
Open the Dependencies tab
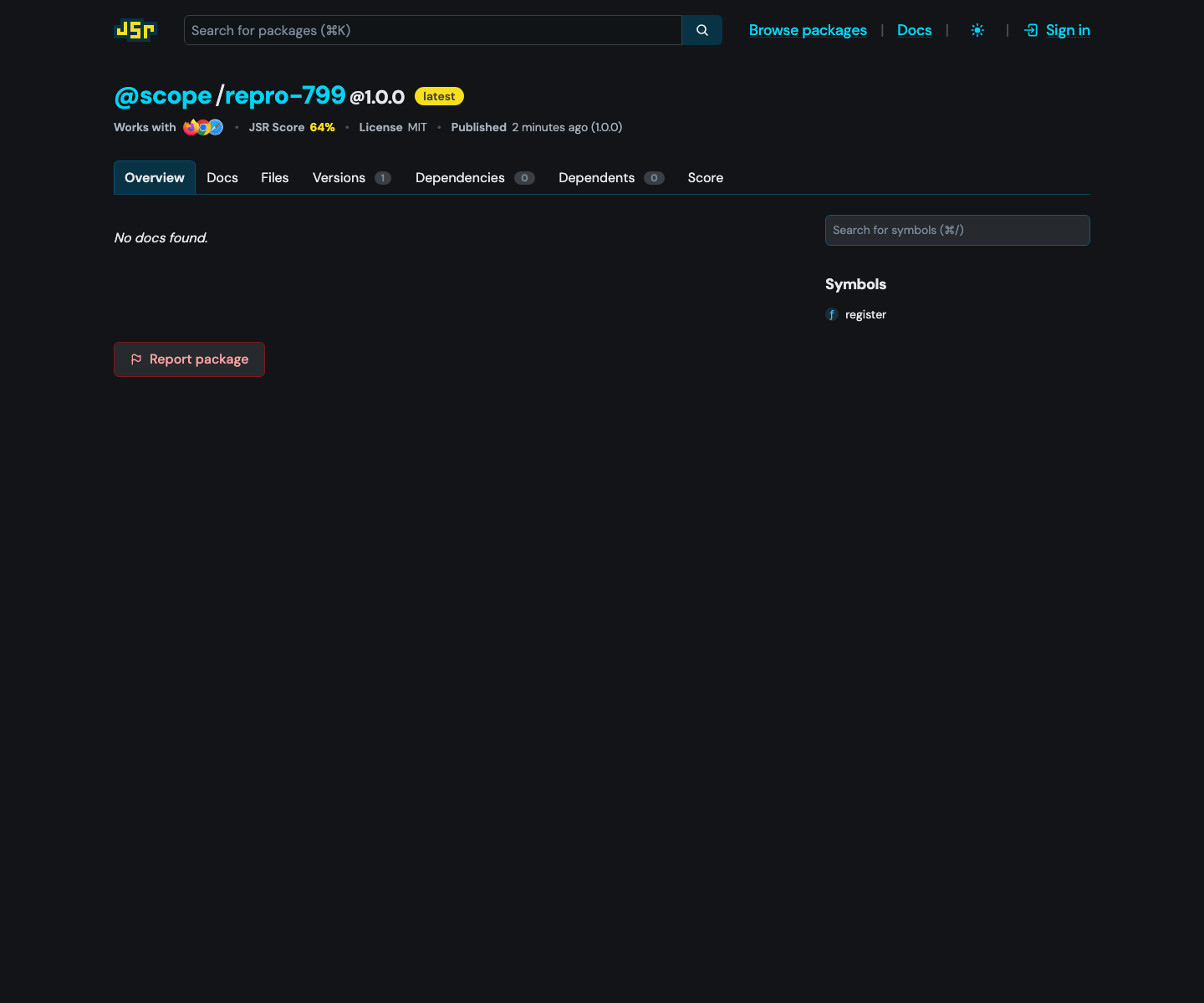474,177
